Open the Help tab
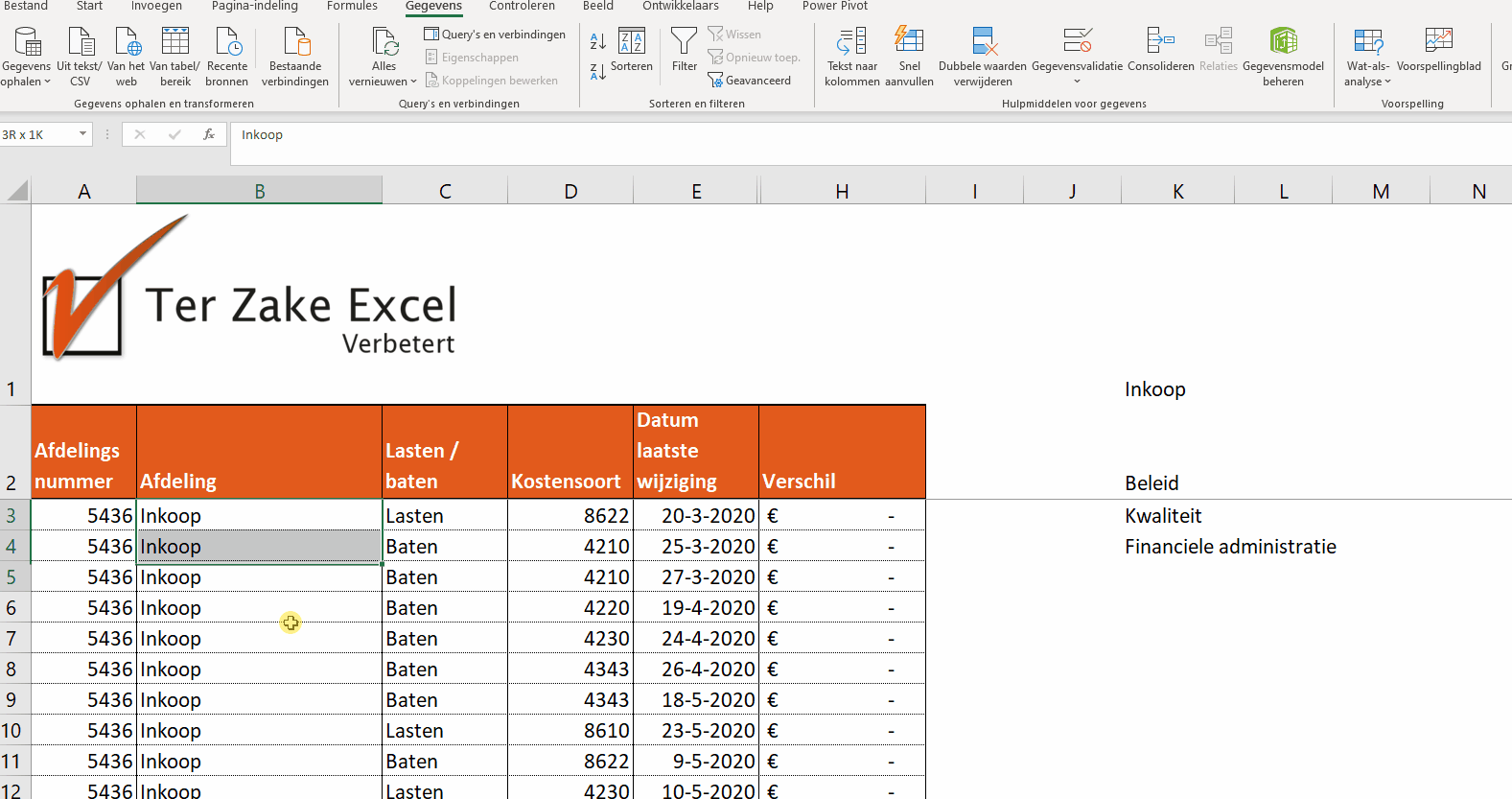Screen dimensions: 1512x799 coord(760,6)
